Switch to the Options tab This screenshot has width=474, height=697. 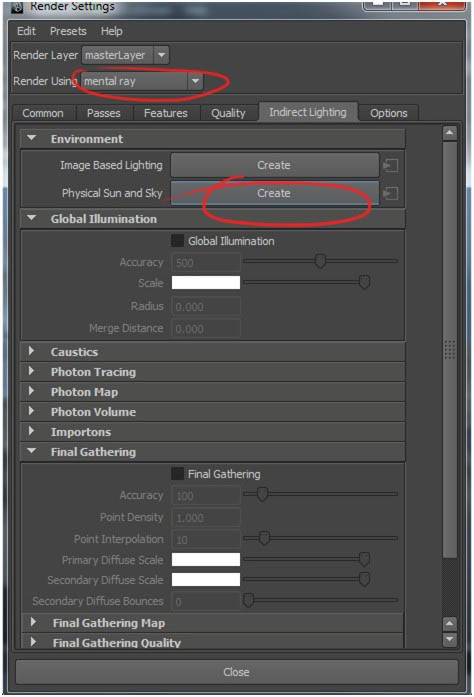tap(389, 113)
